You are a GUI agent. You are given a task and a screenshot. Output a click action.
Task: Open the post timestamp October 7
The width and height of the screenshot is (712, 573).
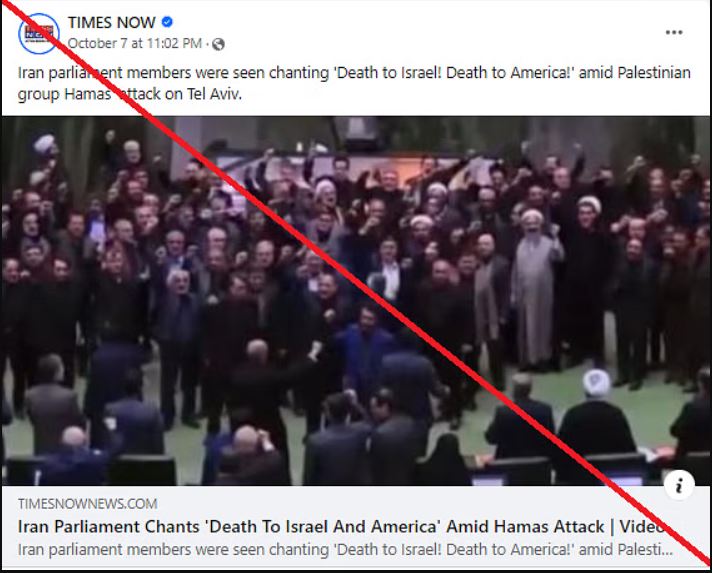(x=134, y=44)
